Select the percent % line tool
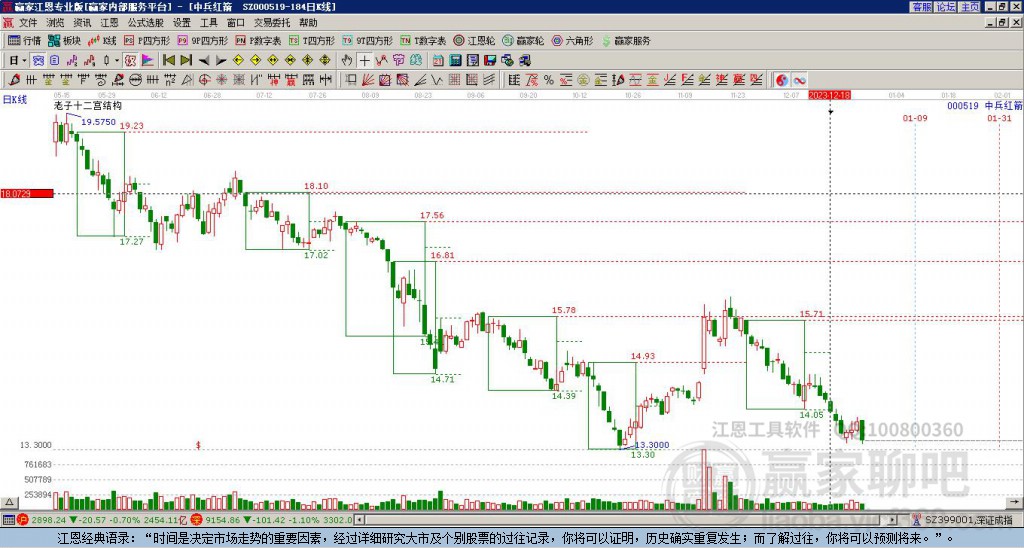The image size is (1024, 548). click(x=549, y=80)
